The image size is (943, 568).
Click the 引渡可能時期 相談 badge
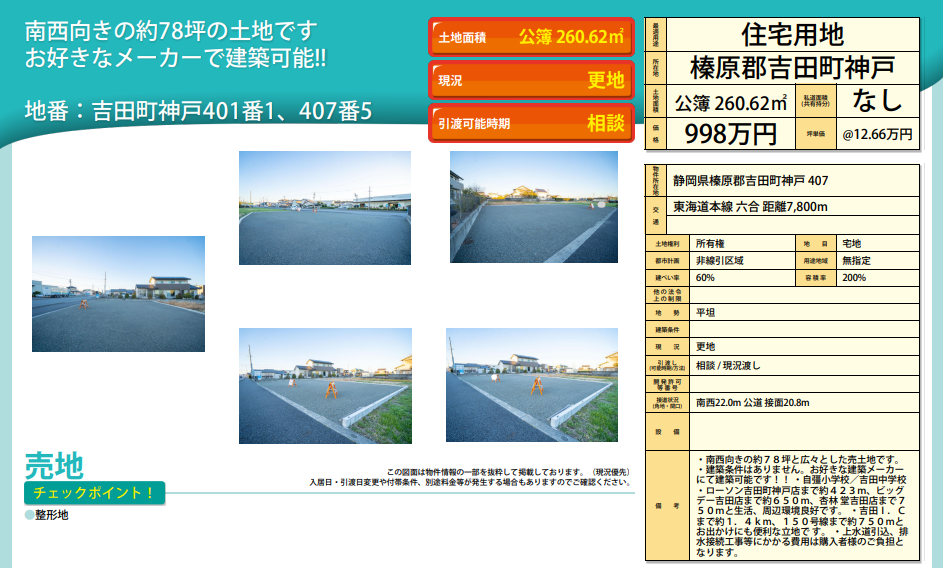[x=531, y=123]
